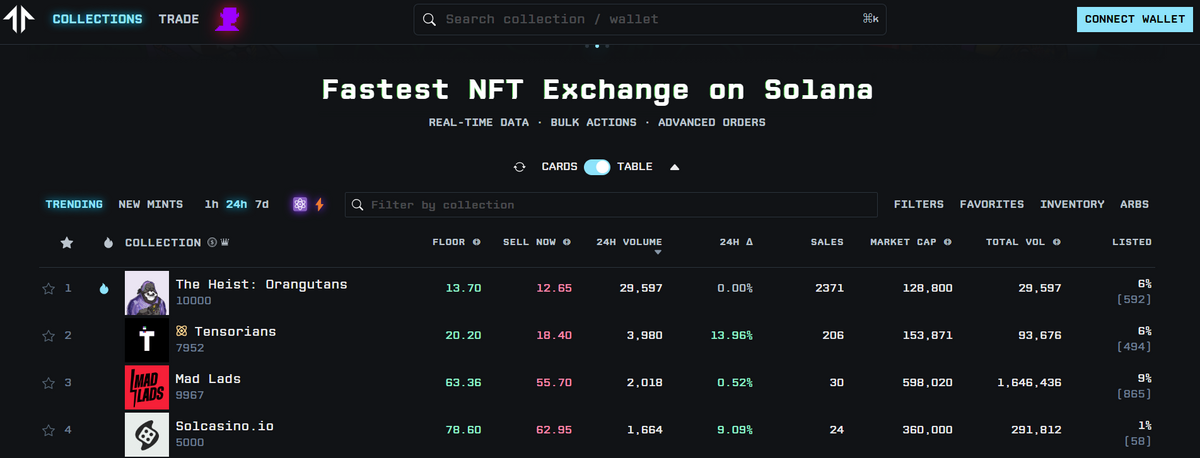Image resolution: width=1200 pixels, height=458 pixels.
Task: Open the Solcasino.io collection thumbnail
Action: (146, 434)
